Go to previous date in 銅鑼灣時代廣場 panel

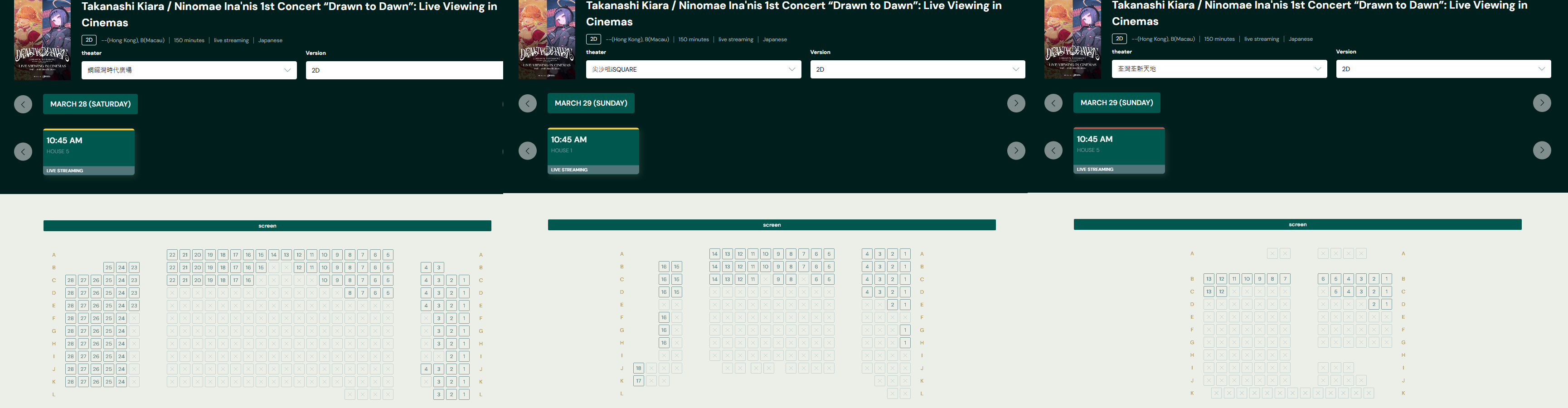(x=23, y=104)
